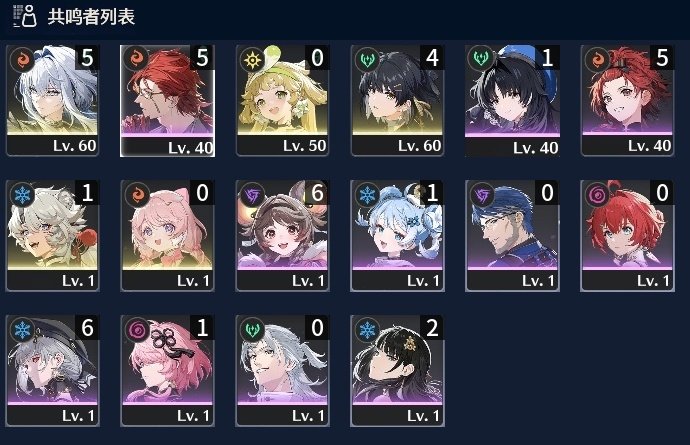Click the purple spiral icon on the red-haired Lv. 1 card
This screenshot has height=445, width=690.
pos(598,195)
